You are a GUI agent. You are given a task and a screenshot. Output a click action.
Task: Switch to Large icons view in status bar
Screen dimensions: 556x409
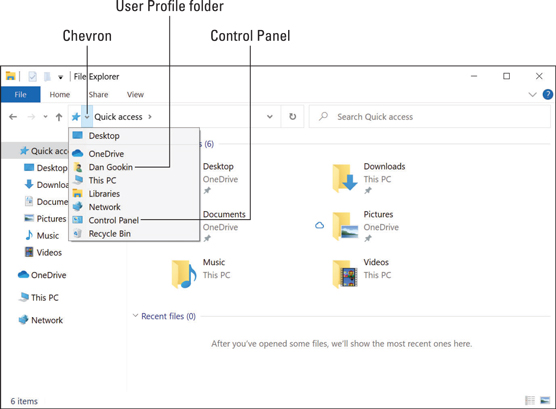(545, 400)
